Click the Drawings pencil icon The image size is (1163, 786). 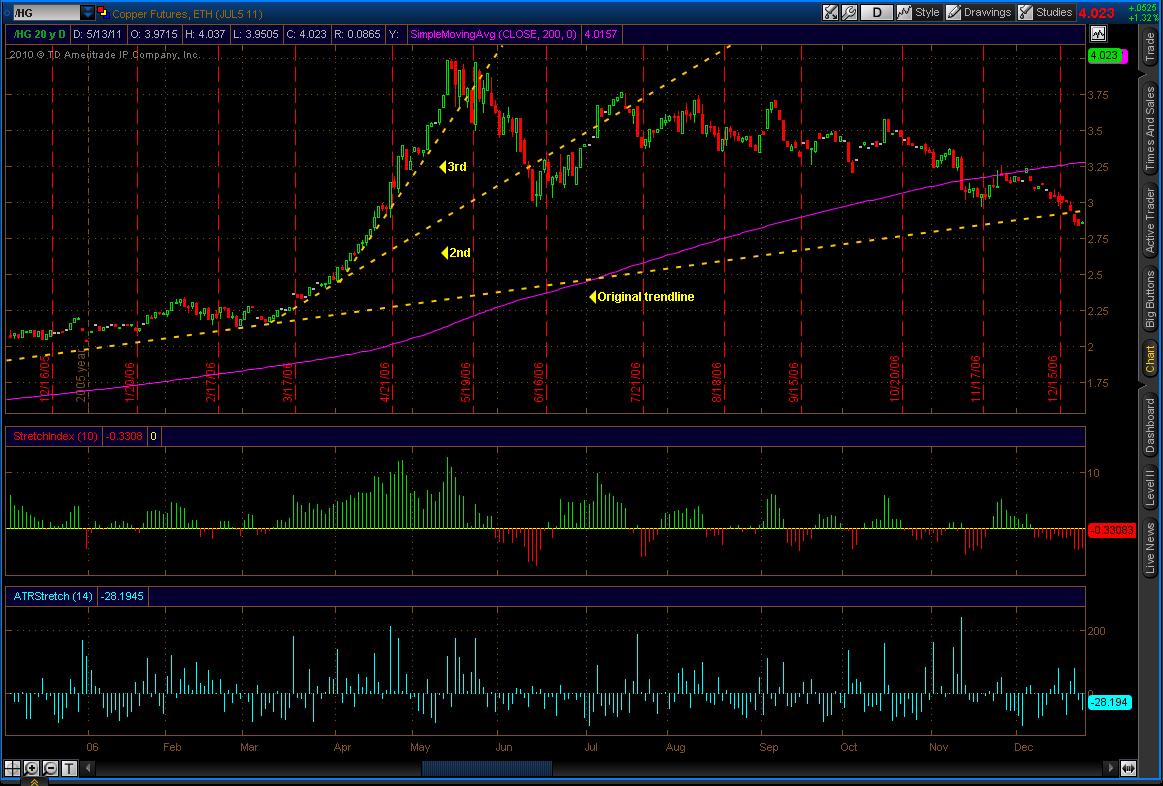coord(953,13)
